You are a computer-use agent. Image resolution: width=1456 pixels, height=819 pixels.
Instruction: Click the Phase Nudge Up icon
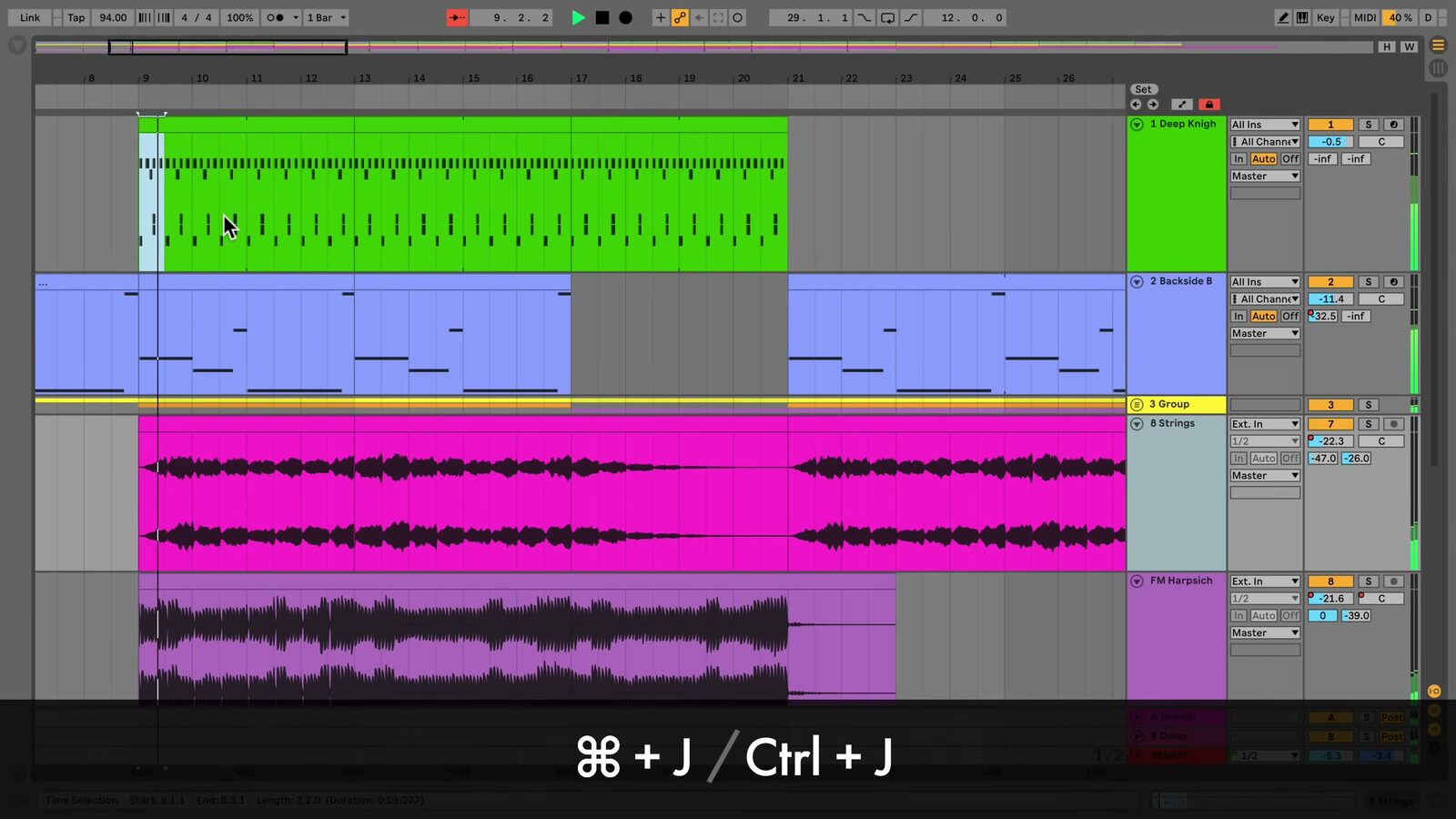click(x=164, y=17)
